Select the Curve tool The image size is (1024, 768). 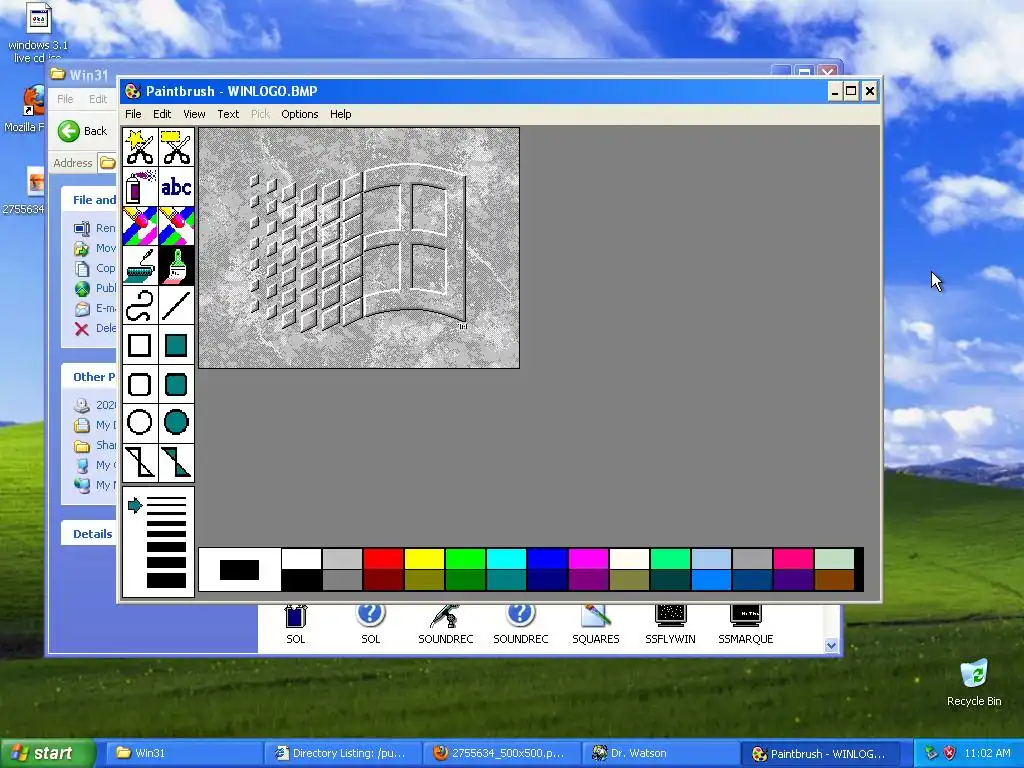click(140, 306)
